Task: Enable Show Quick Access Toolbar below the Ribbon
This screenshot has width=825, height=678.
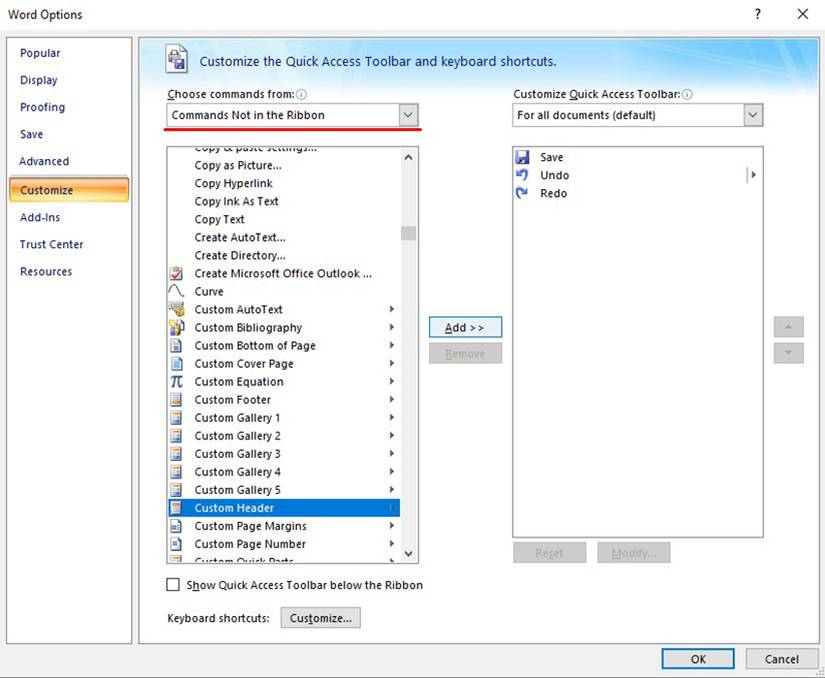Action: (x=173, y=584)
